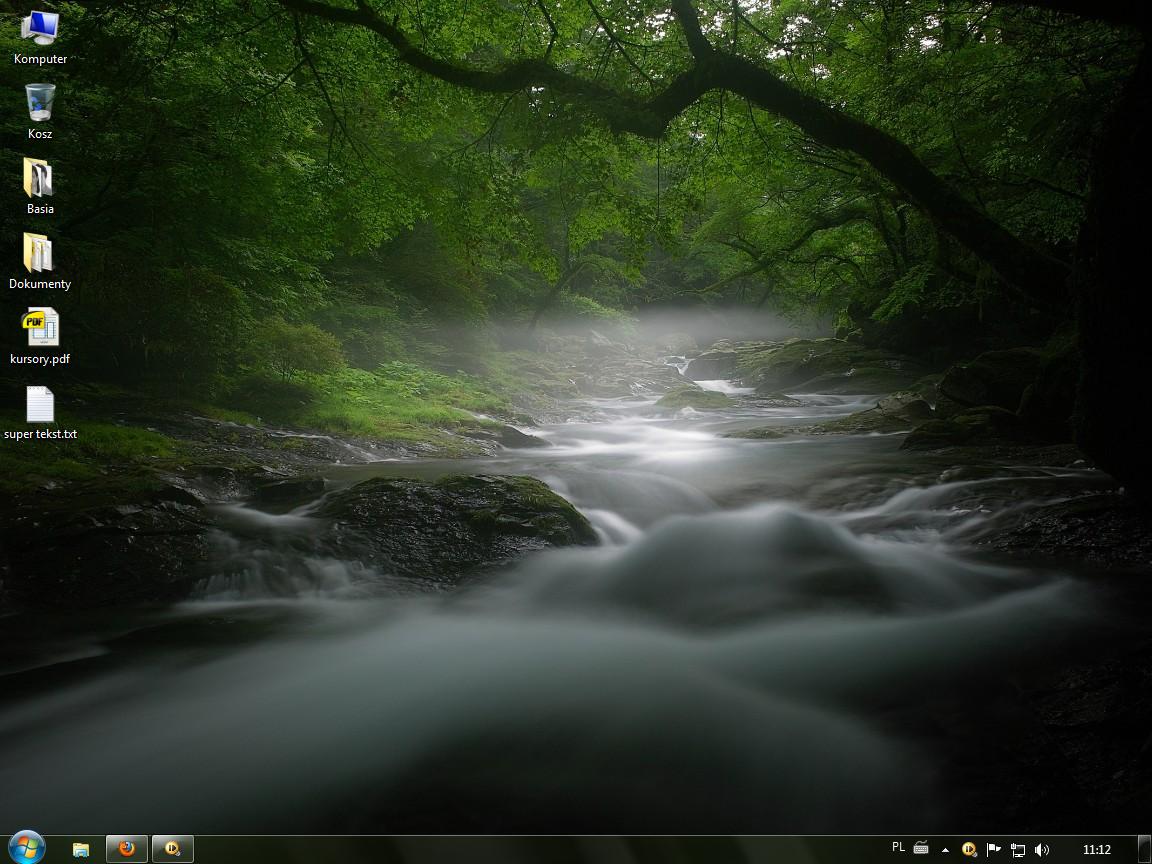Image resolution: width=1152 pixels, height=864 pixels.
Task: Click the keyboard icon in the language bar
Action: click(x=921, y=849)
